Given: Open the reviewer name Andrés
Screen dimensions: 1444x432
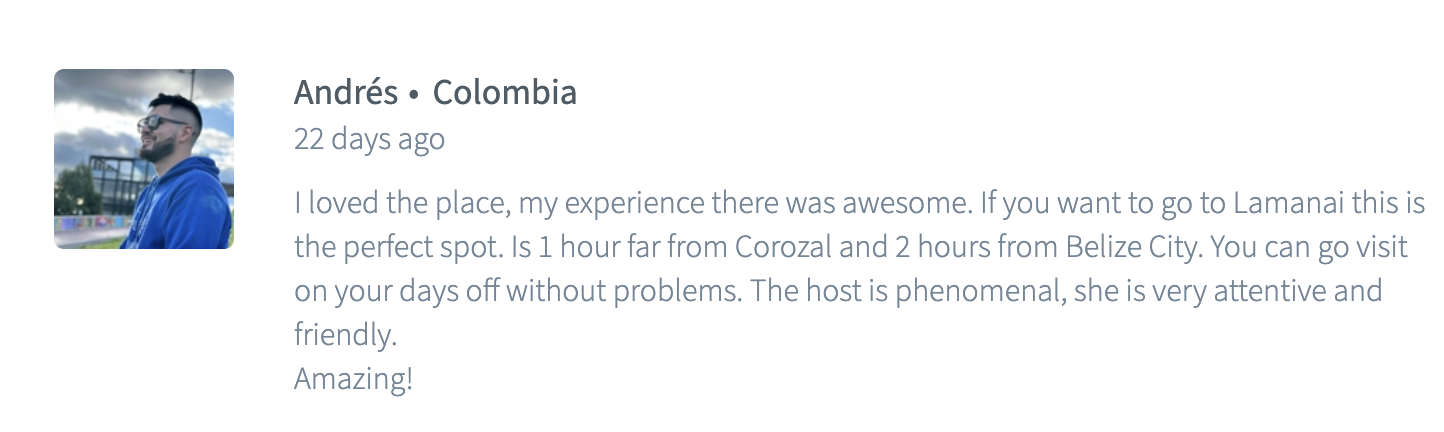Looking at the screenshot, I should click(345, 93).
